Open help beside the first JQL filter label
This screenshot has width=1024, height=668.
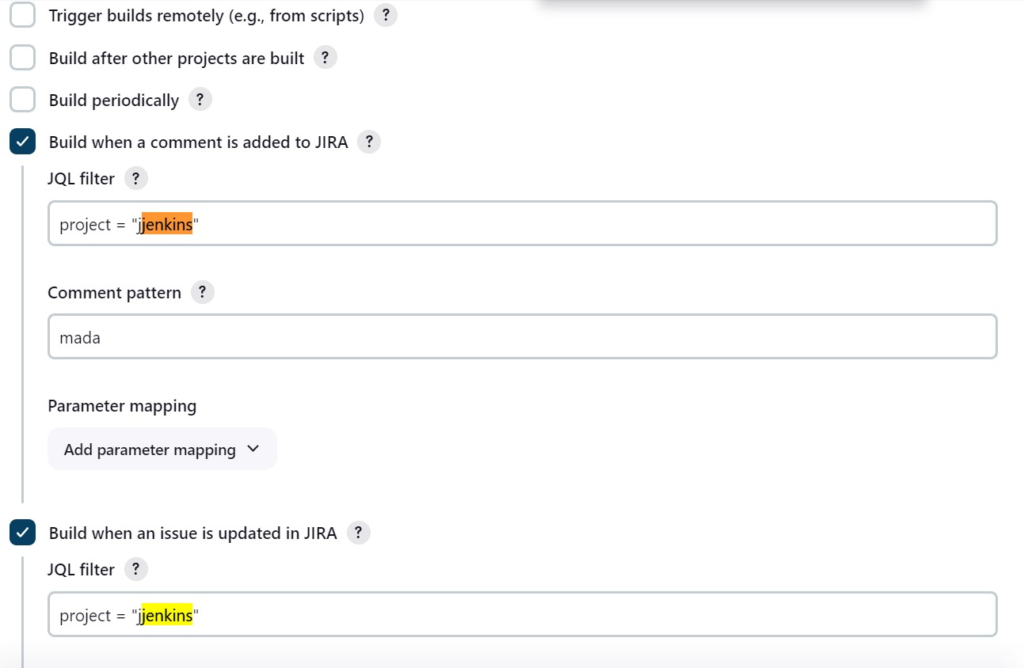coord(136,177)
